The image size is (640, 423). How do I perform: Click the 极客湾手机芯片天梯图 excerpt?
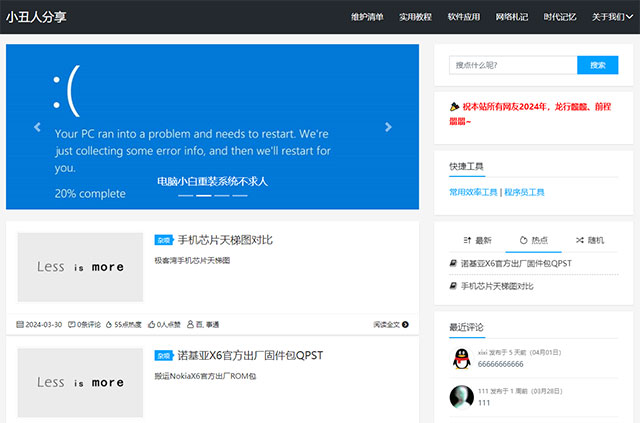coord(192,260)
